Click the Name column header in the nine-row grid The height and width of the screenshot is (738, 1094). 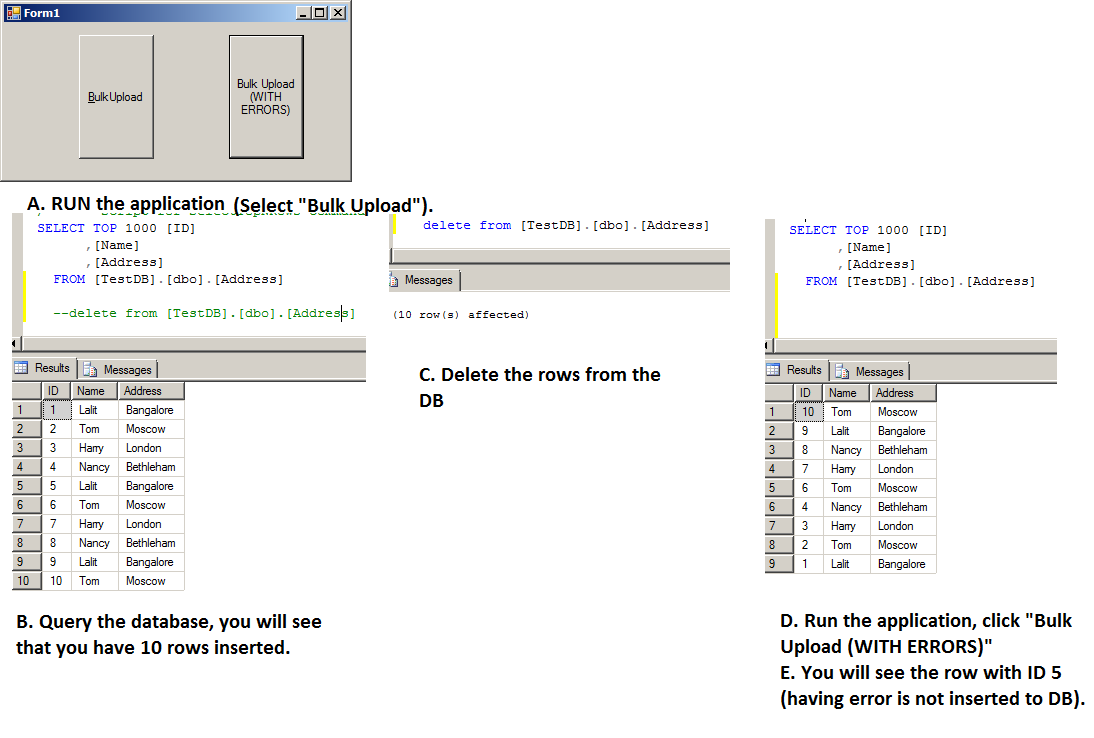(x=846, y=393)
